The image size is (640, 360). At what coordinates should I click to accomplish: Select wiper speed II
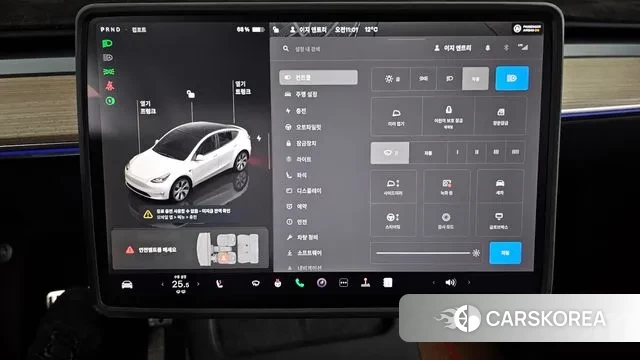pyautogui.click(x=476, y=152)
